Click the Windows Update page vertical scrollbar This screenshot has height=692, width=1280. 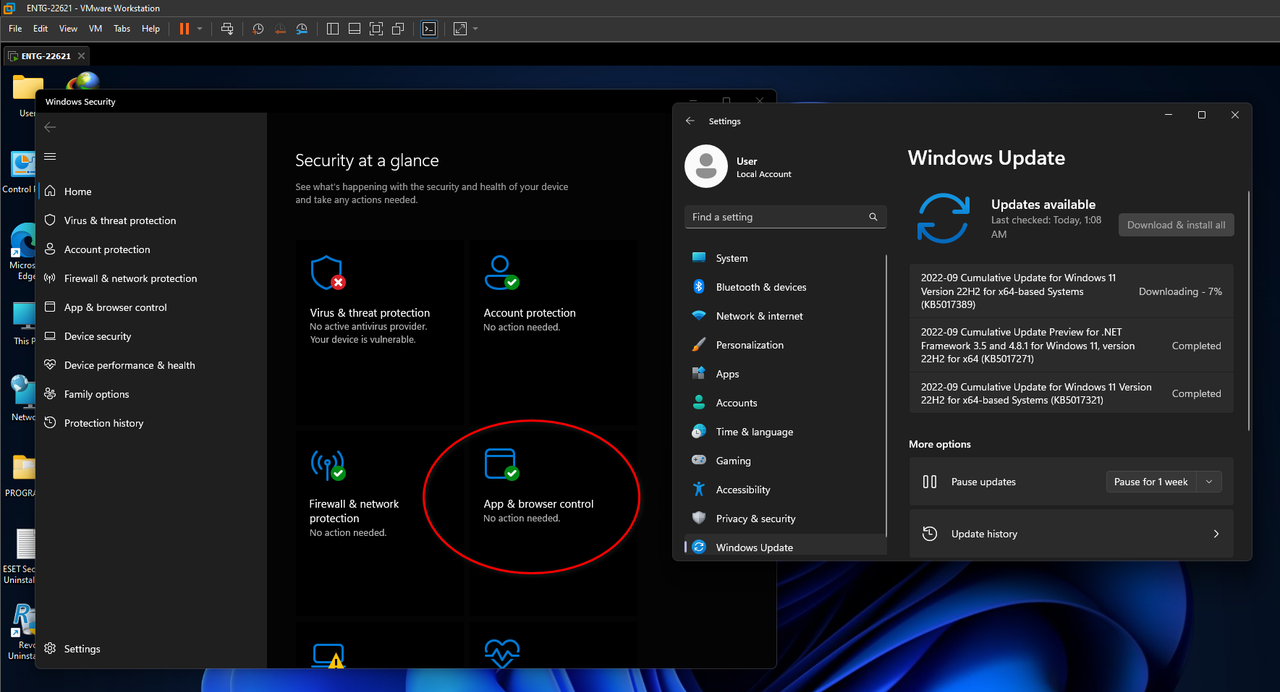click(1250, 310)
